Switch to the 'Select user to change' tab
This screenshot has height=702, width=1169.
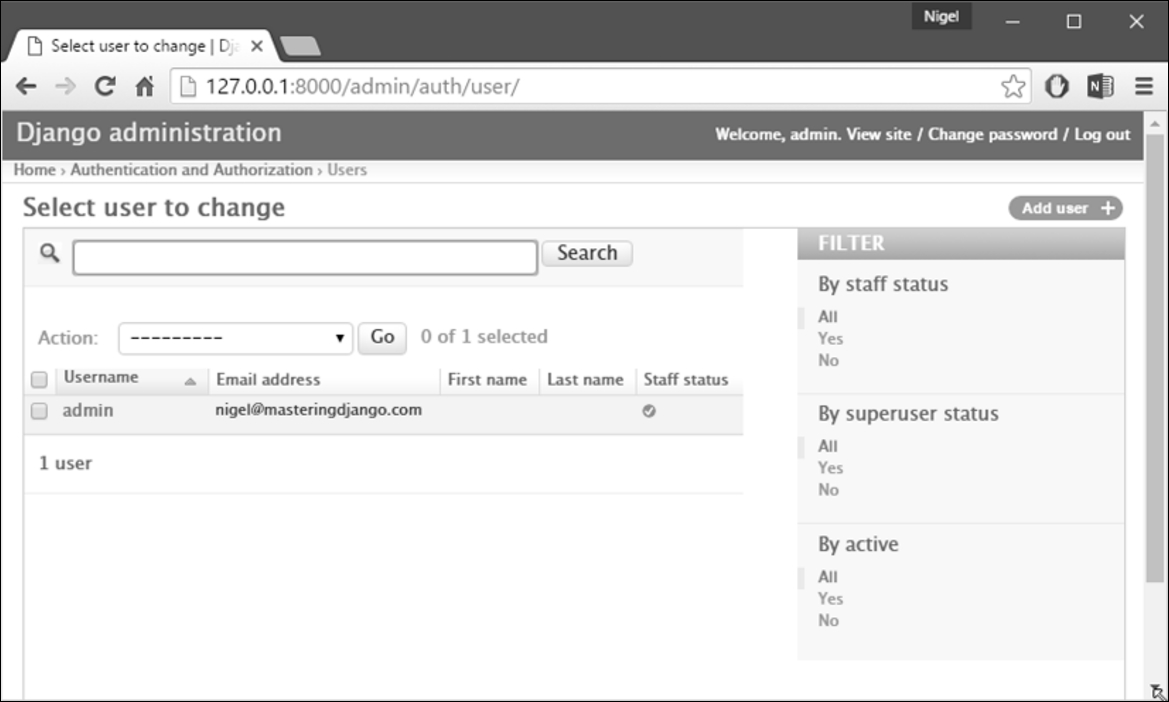142,46
